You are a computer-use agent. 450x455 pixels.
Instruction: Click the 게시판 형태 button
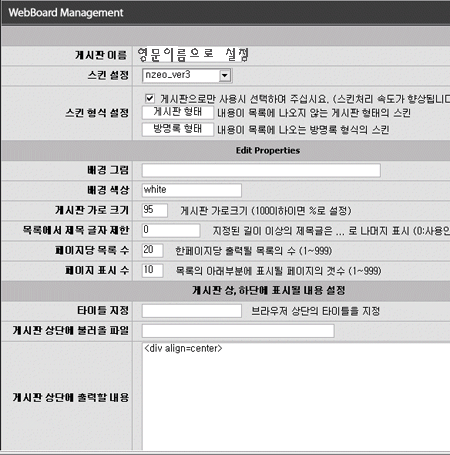178,112
